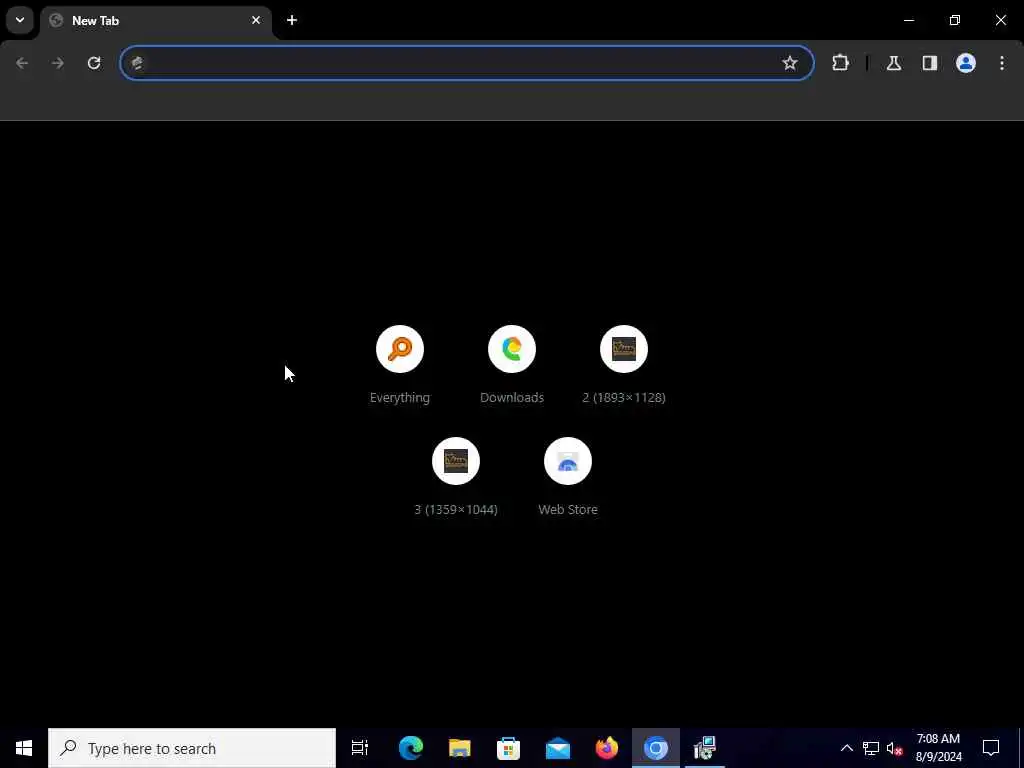Open the notifications action center
Viewport: 1024px width, 768px height.
pyautogui.click(x=991, y=748)
